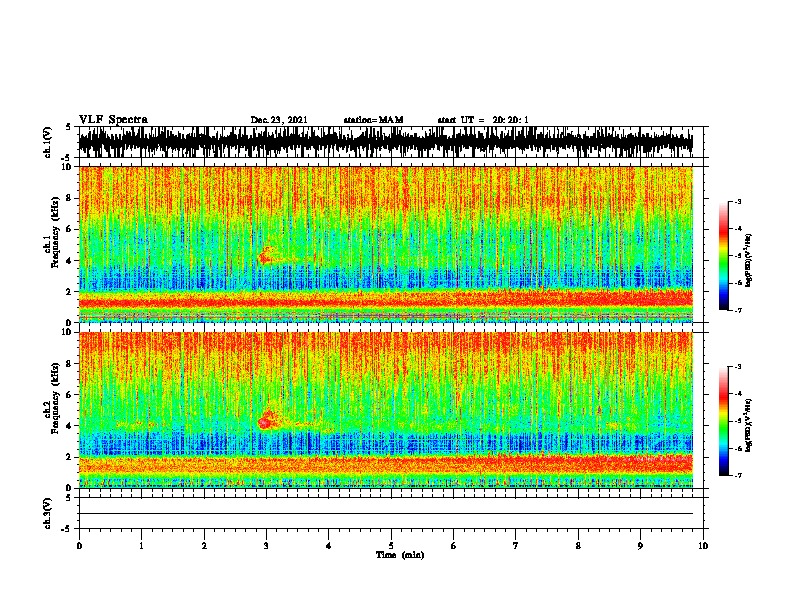The width and height of the screenshot is (792, 612).
Task: Click the ch.1 color bar log(PSD) label
Action: (748, 261)
